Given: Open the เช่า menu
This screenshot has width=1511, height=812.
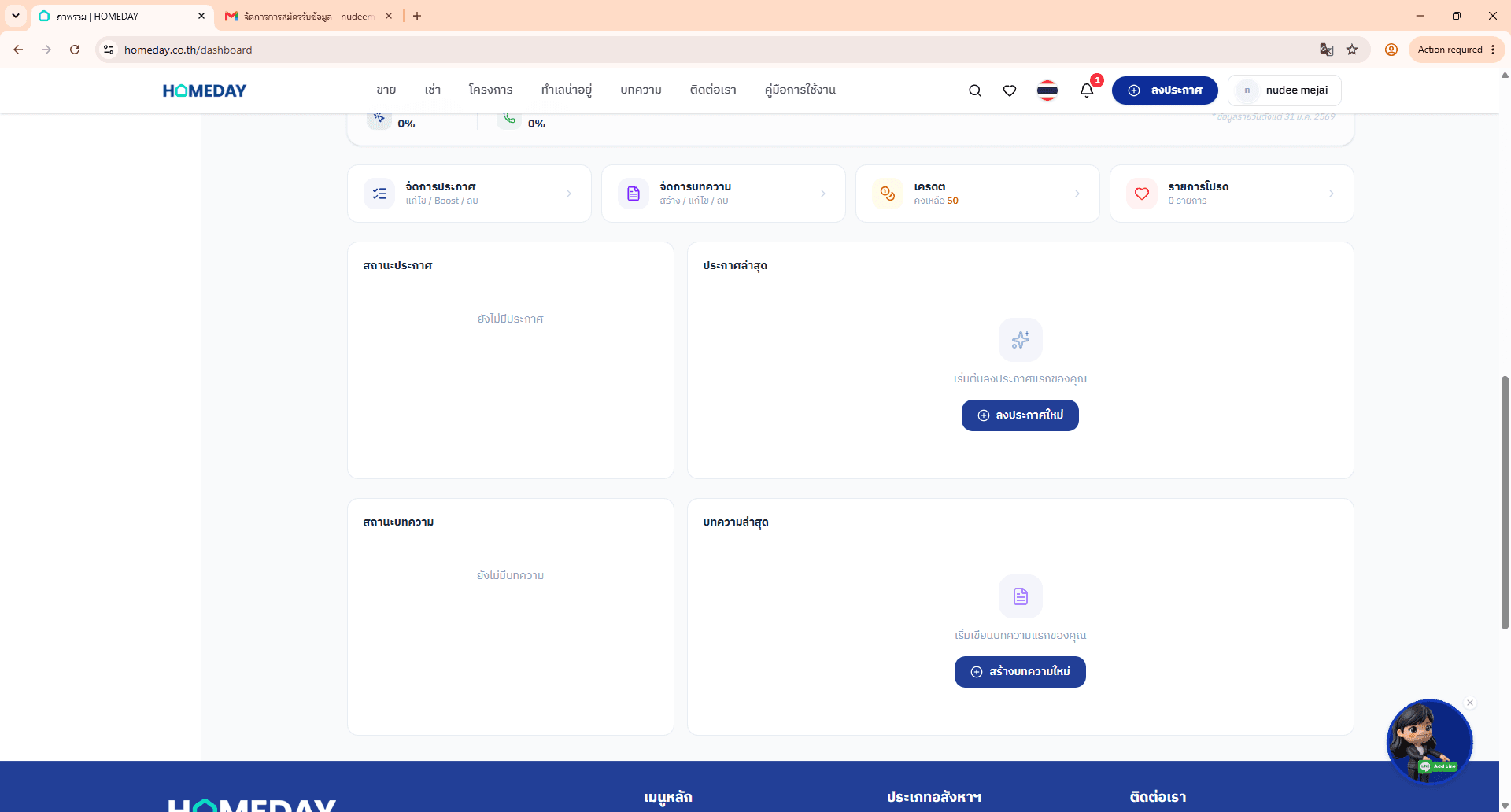Looking at the screenshot, I should coord(432,90).
